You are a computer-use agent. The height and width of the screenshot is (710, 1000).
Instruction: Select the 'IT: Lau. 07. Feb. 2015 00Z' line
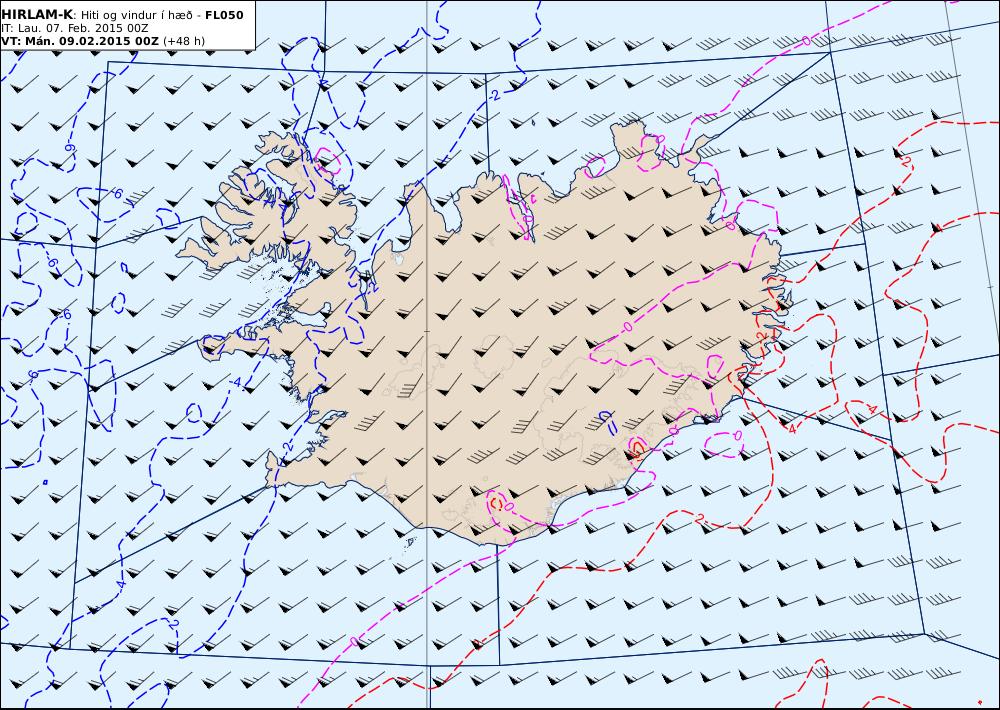pyautogui.click(x=75, y=29)
